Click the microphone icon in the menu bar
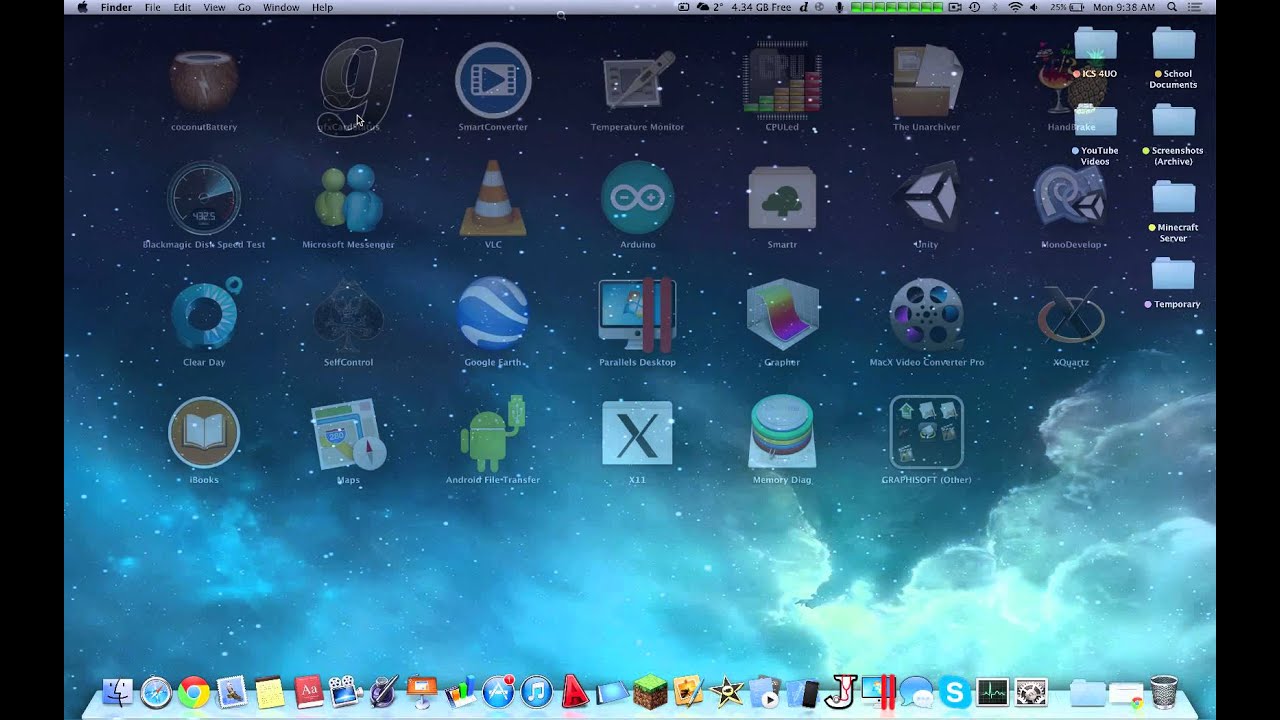1280x720 pixels. coord(839,7)
